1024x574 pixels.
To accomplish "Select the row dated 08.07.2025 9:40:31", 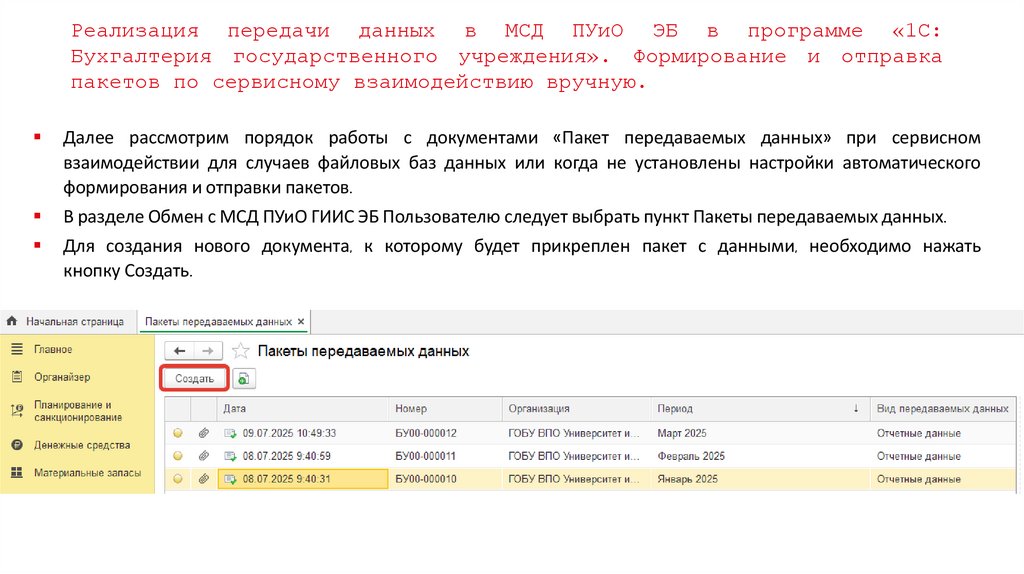I will point(590,479).
